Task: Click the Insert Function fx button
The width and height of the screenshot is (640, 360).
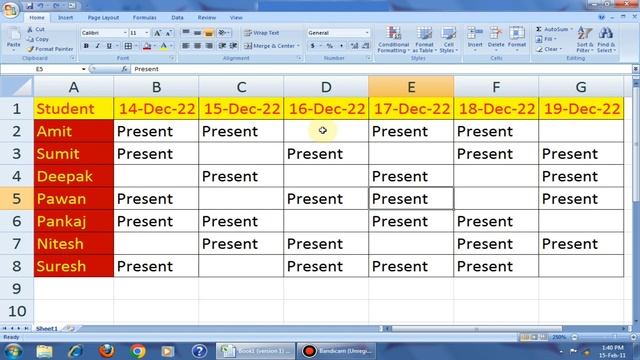Action: pyautogui.click(x=124, y=69)
